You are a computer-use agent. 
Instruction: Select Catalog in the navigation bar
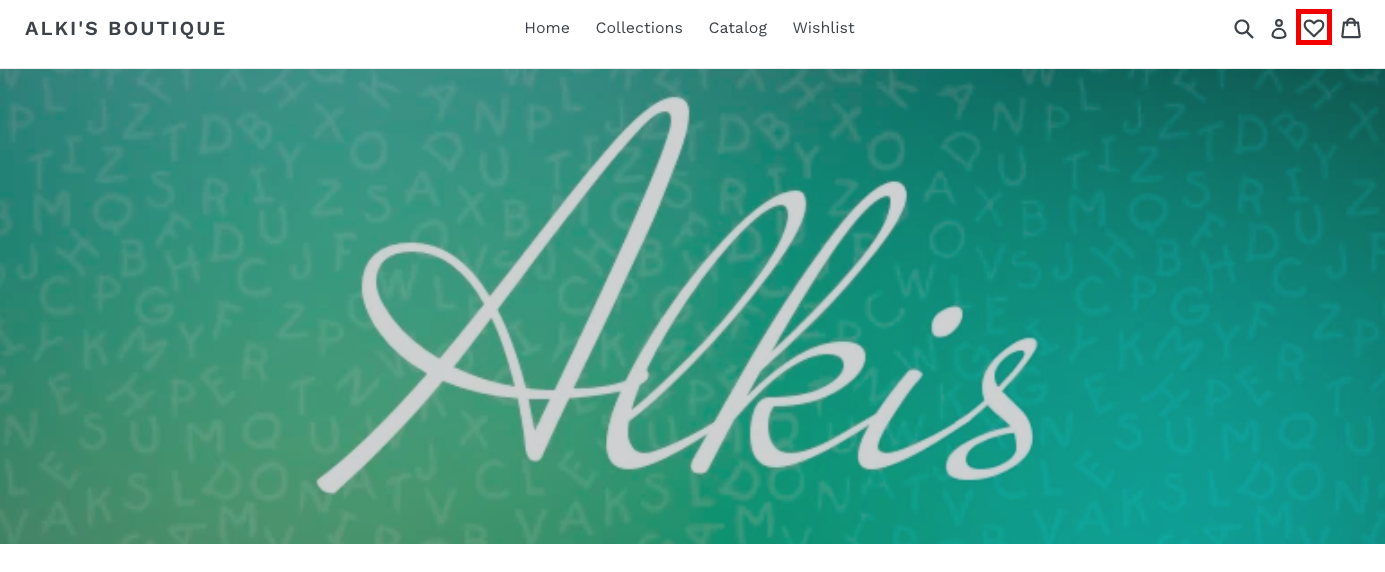pyautogui.click(x=738, y=28)
